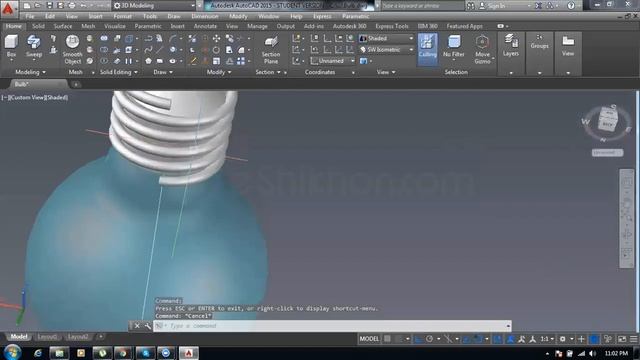
Task: Click the MODEL space button in status bar
Action: [x=369, y=339]
